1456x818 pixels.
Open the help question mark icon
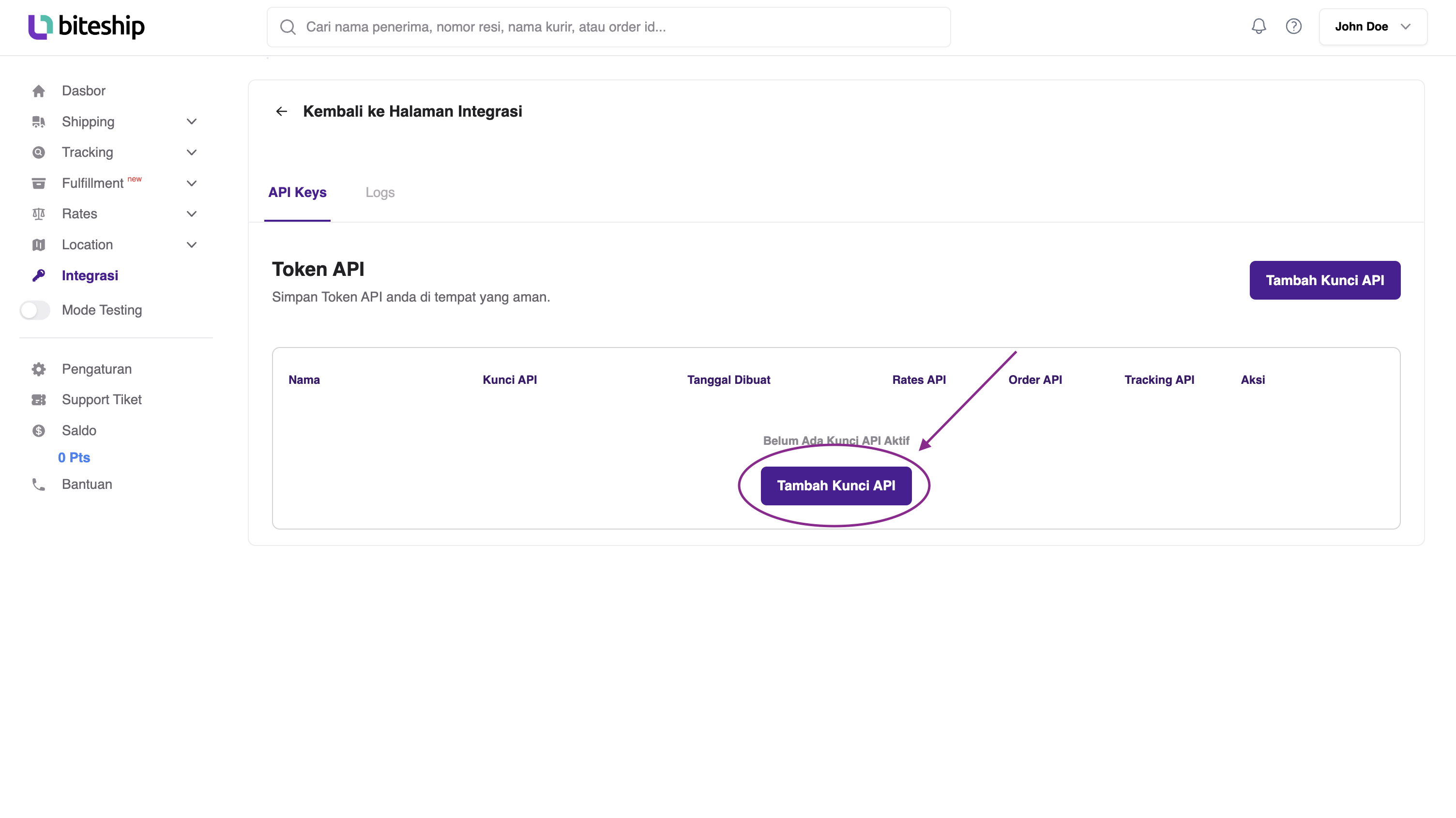(x=1294, y=26)
